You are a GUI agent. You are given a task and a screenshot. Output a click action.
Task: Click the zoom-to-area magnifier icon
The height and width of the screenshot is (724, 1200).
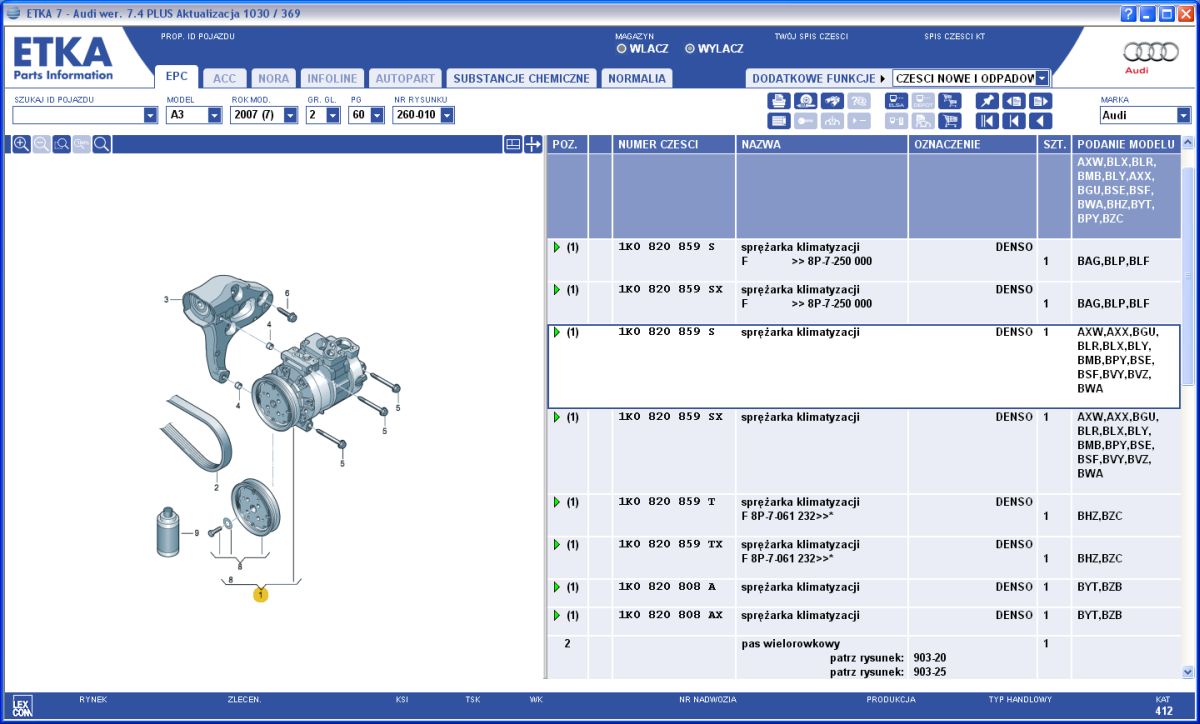(x=61, y=144)
